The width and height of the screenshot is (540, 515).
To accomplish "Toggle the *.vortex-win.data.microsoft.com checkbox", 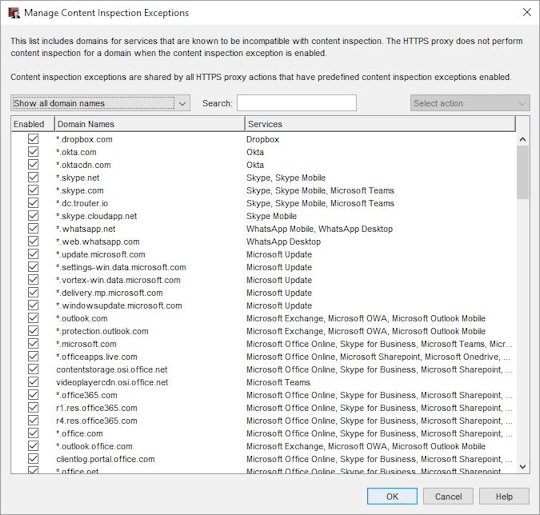I will tap(33, 280).
